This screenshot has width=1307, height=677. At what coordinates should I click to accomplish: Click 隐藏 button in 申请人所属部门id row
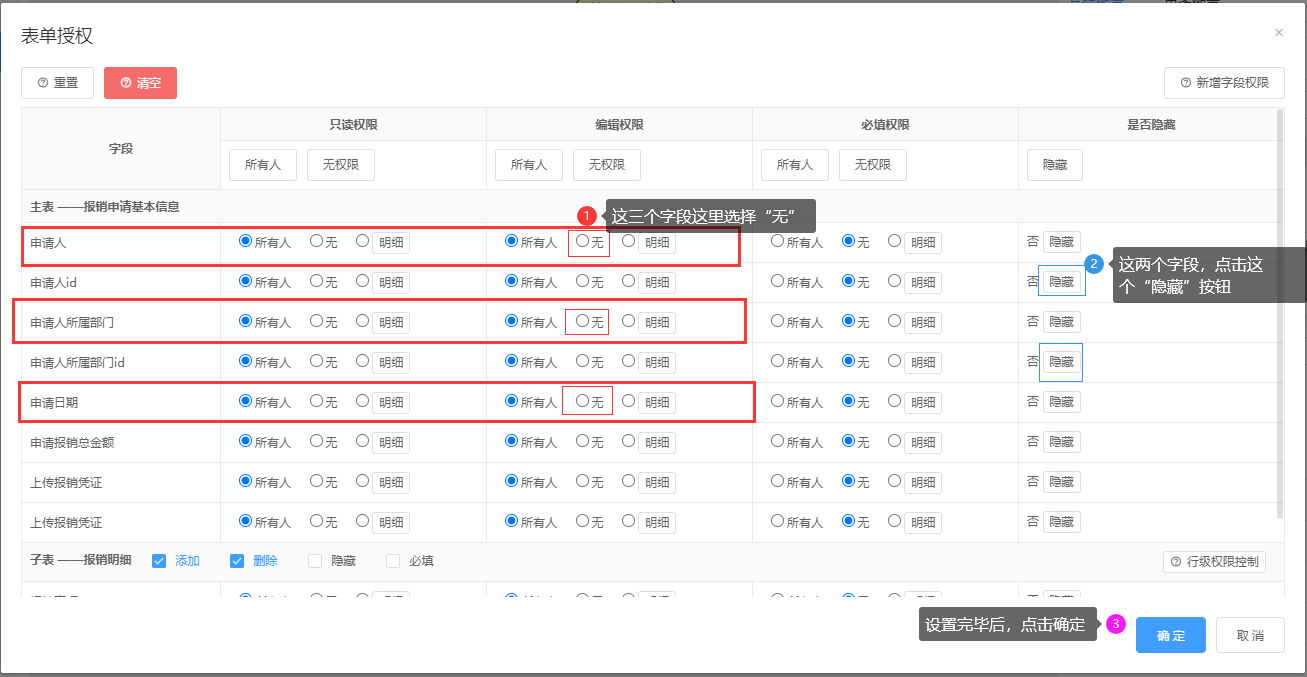(1061, 362)
